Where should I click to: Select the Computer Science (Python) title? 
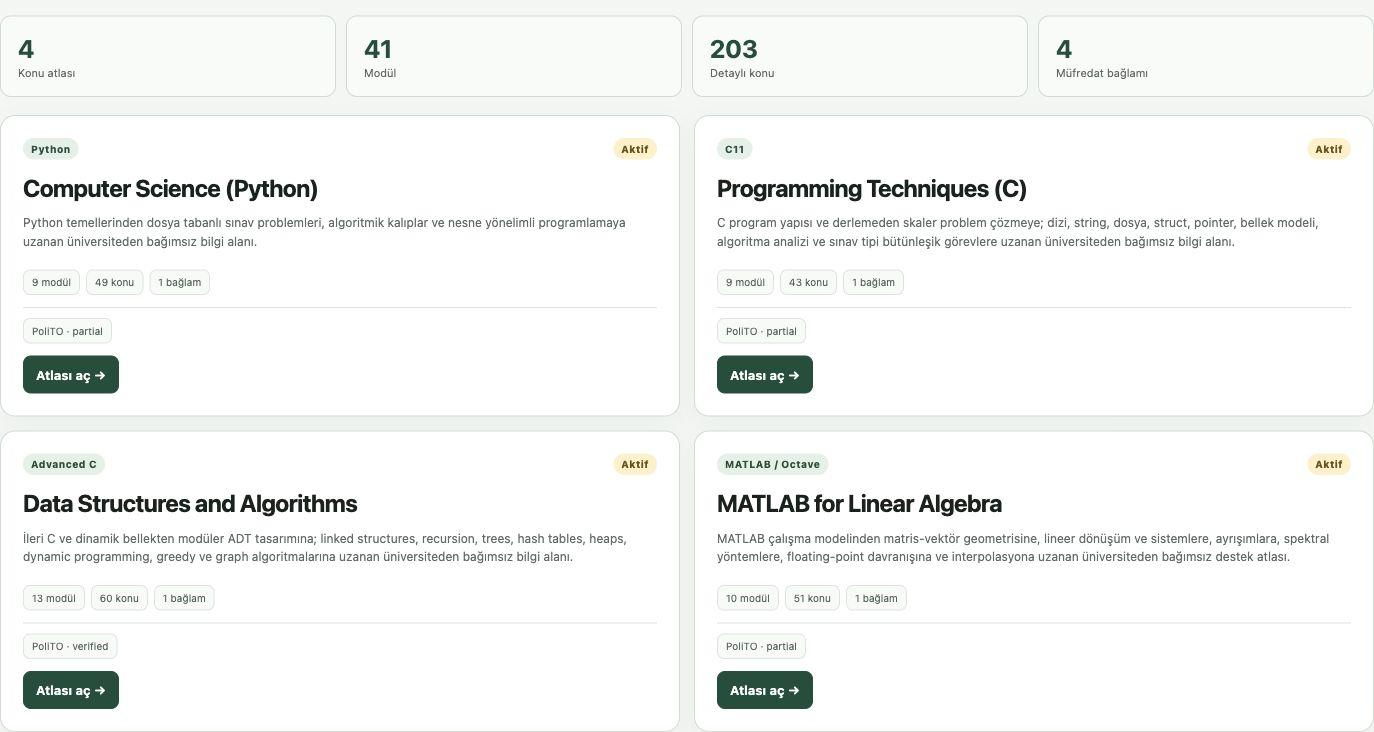coord(170,189)
